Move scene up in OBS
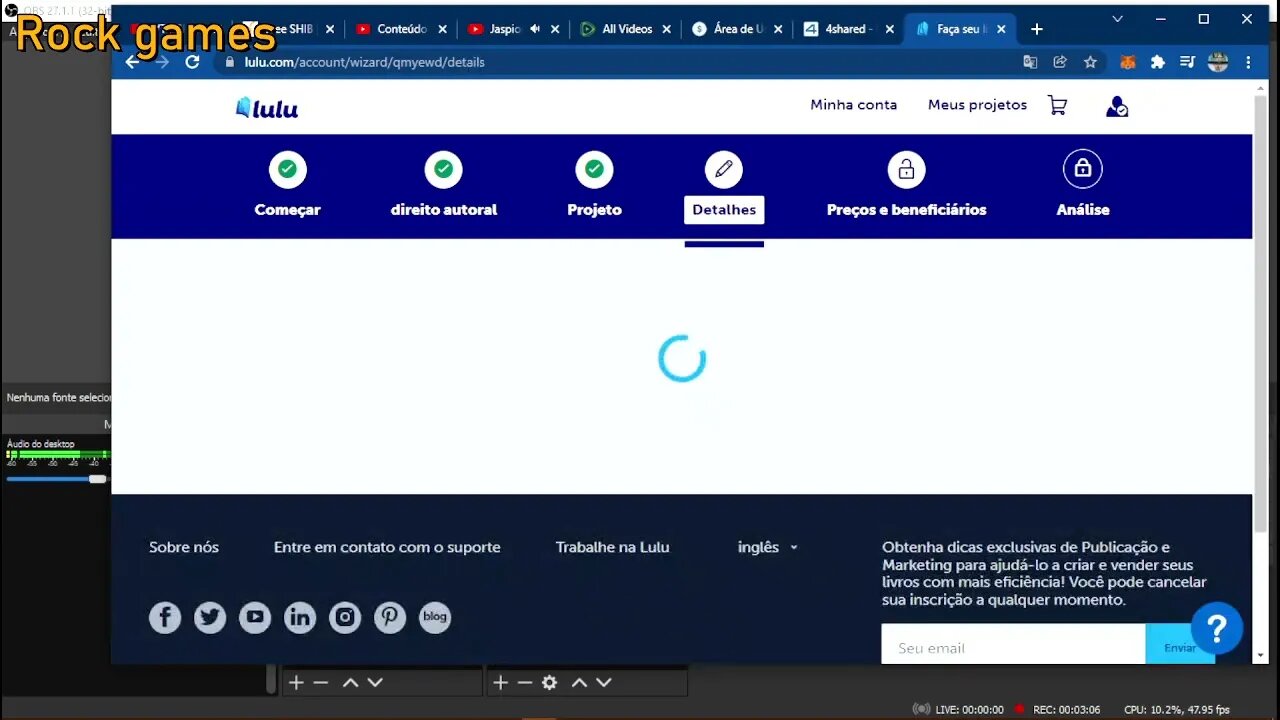Image resolution: width=1280 pixels, height=720 pixels. [350, 682]
